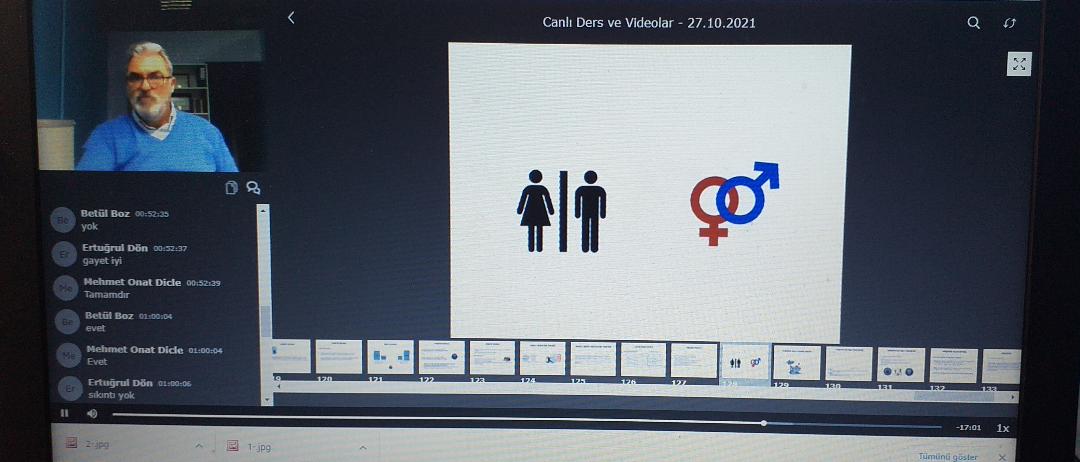Open slide thumbnail 124

[542, 359]
